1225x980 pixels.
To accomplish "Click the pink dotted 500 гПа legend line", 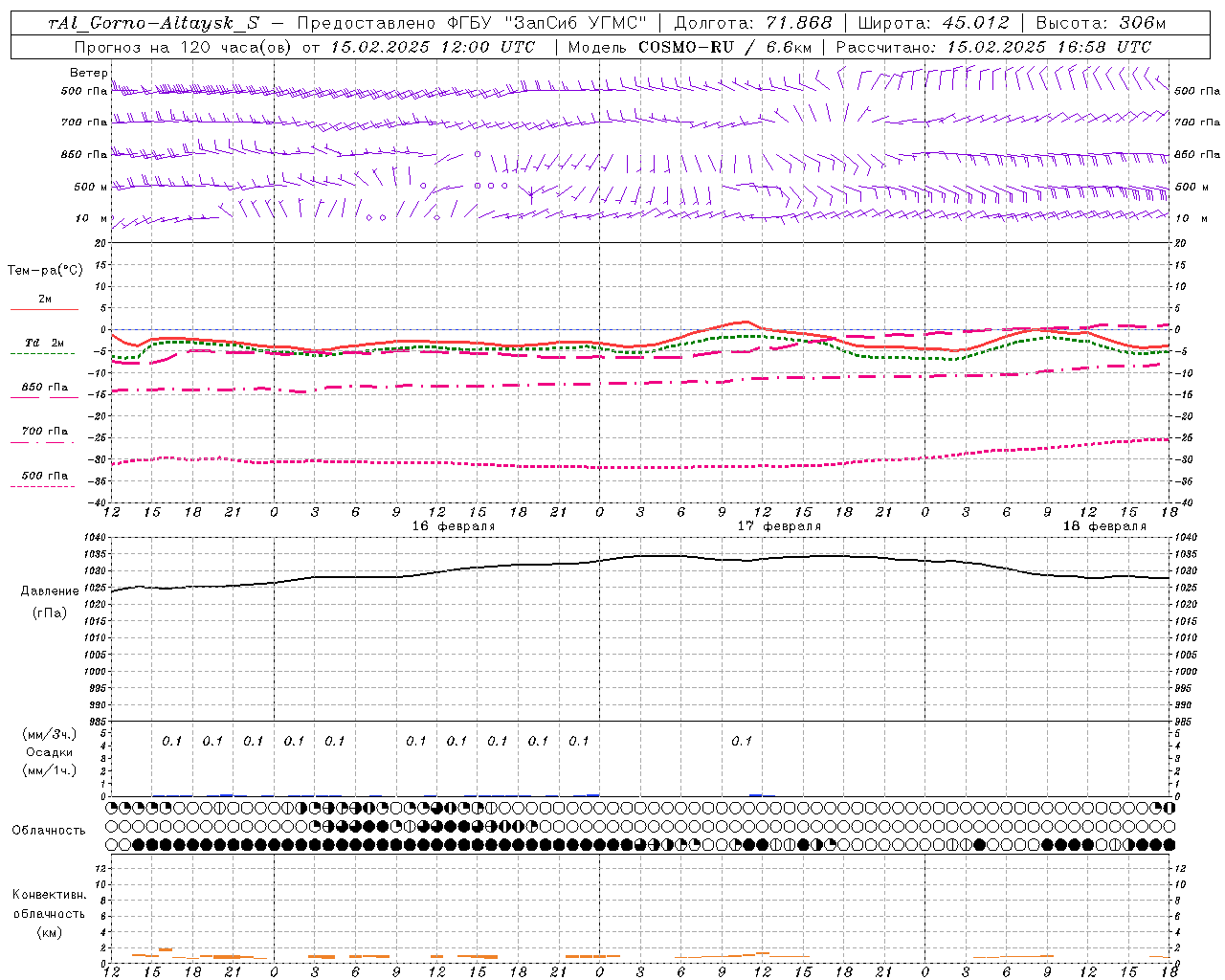I will (42, 487).
